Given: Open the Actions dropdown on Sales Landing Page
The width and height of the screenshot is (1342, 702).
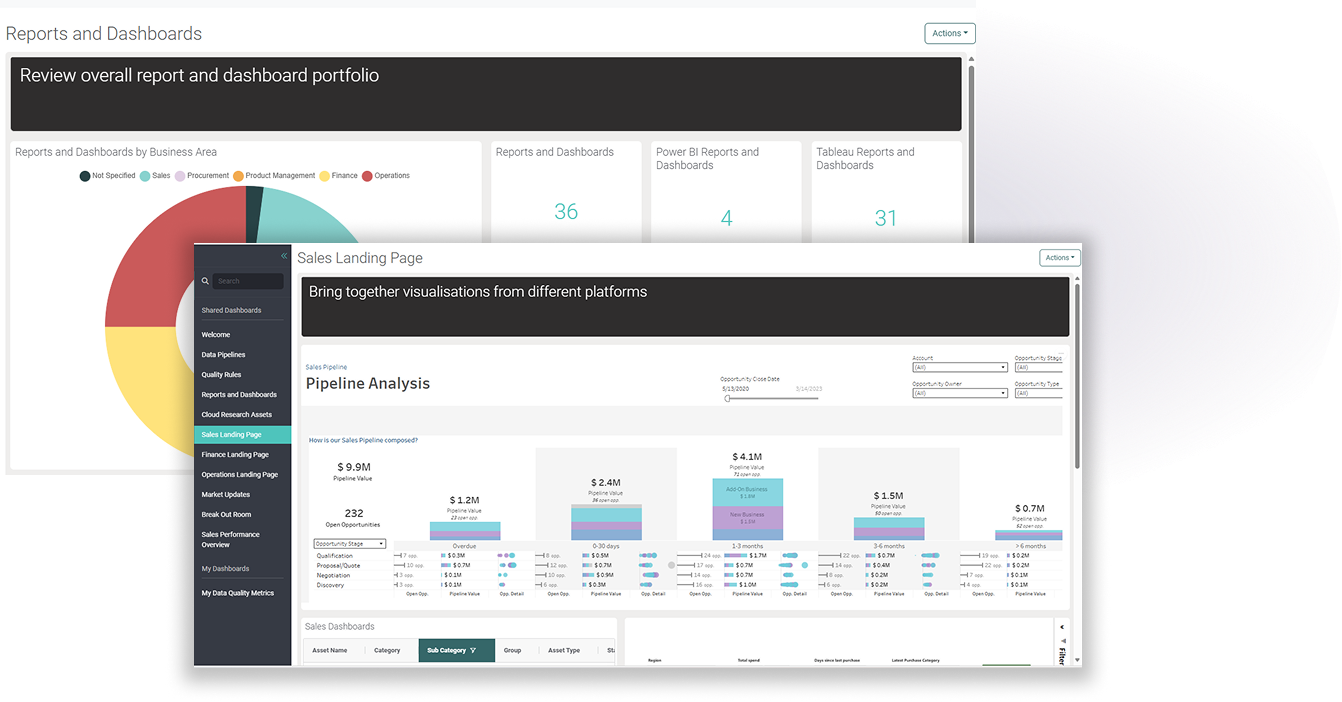Looking at the screenshot, I should point(1060,258).
